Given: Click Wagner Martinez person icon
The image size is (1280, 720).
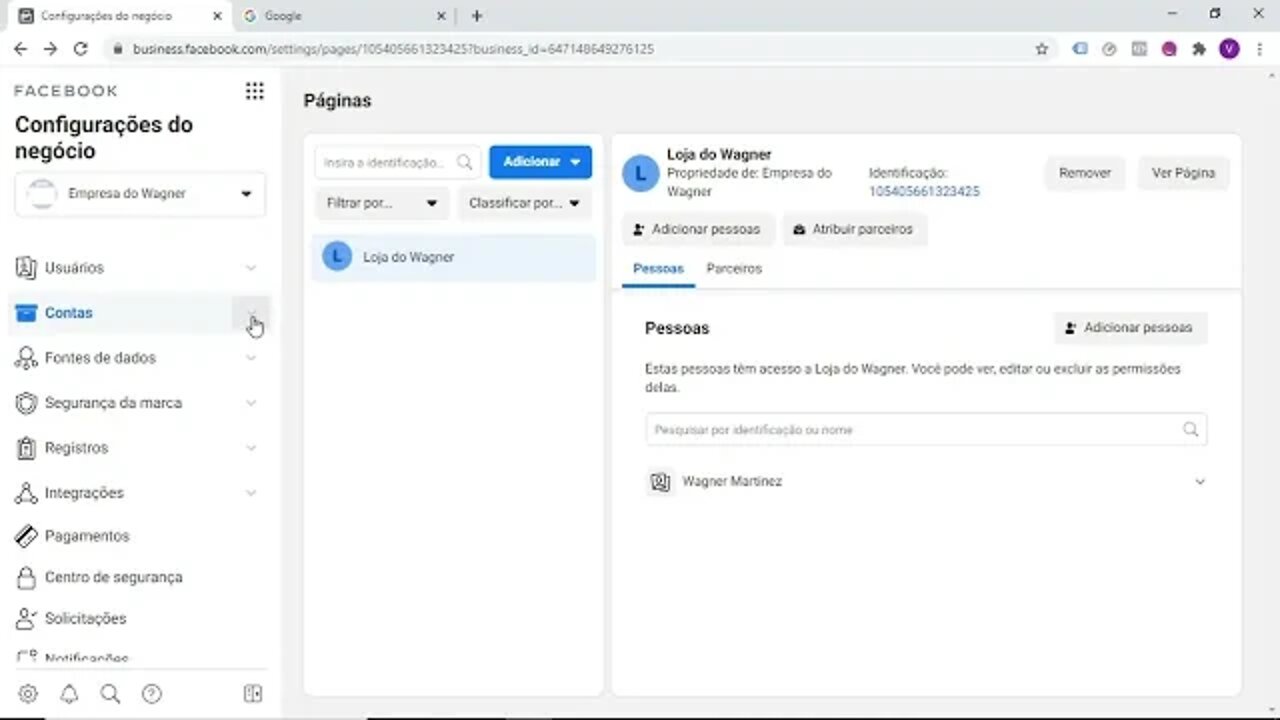Looking at the screenshot, I should tap(660, 482).
